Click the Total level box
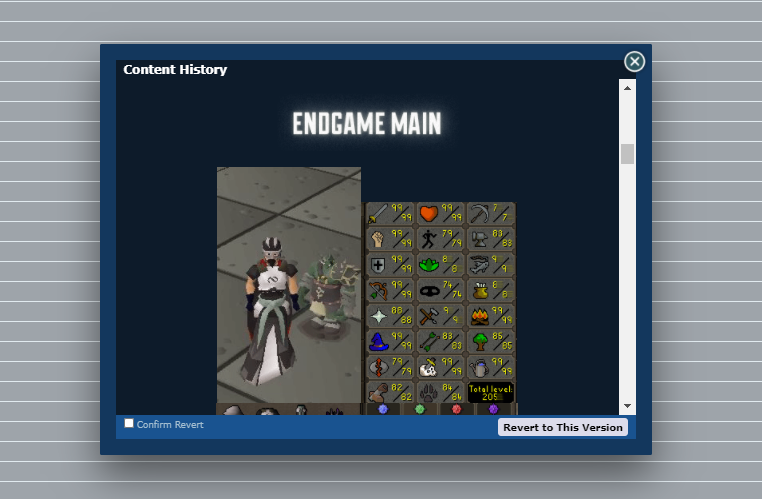Image resolution: width=762 pixels, height=499 pixels. (491, 393)
